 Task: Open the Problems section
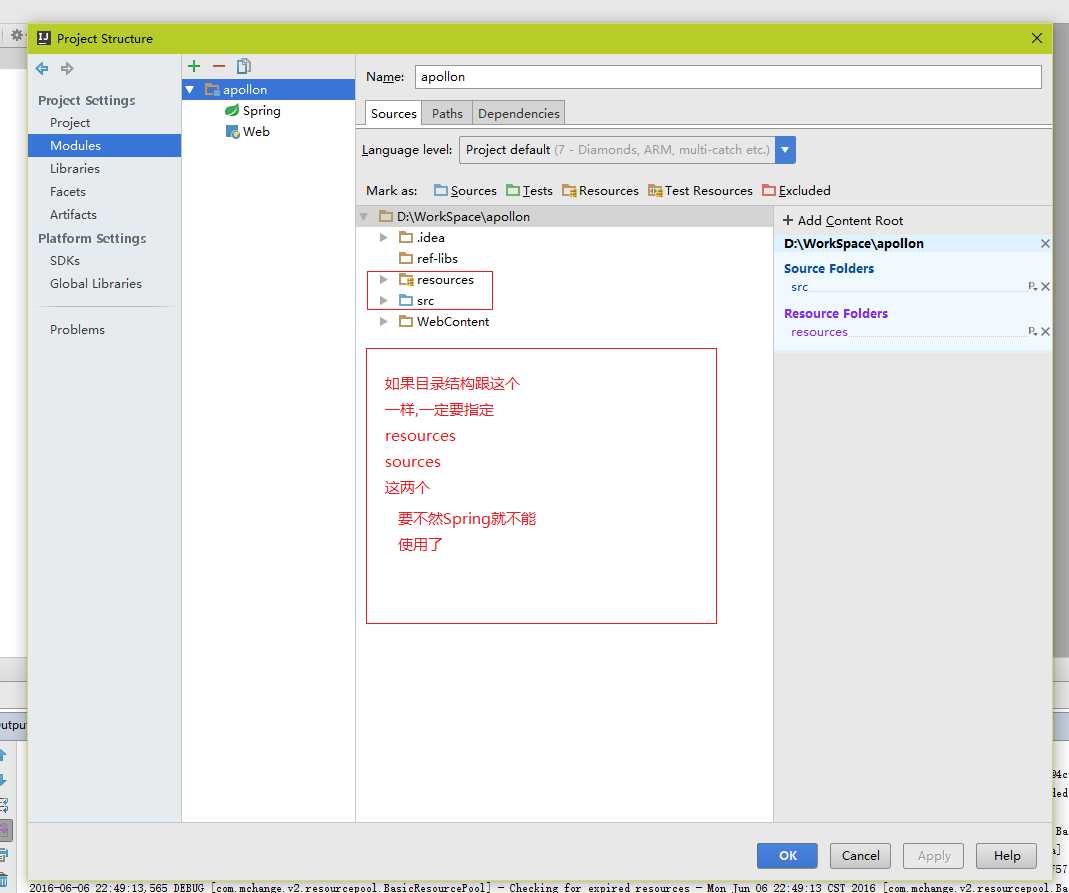click(77, 329)
